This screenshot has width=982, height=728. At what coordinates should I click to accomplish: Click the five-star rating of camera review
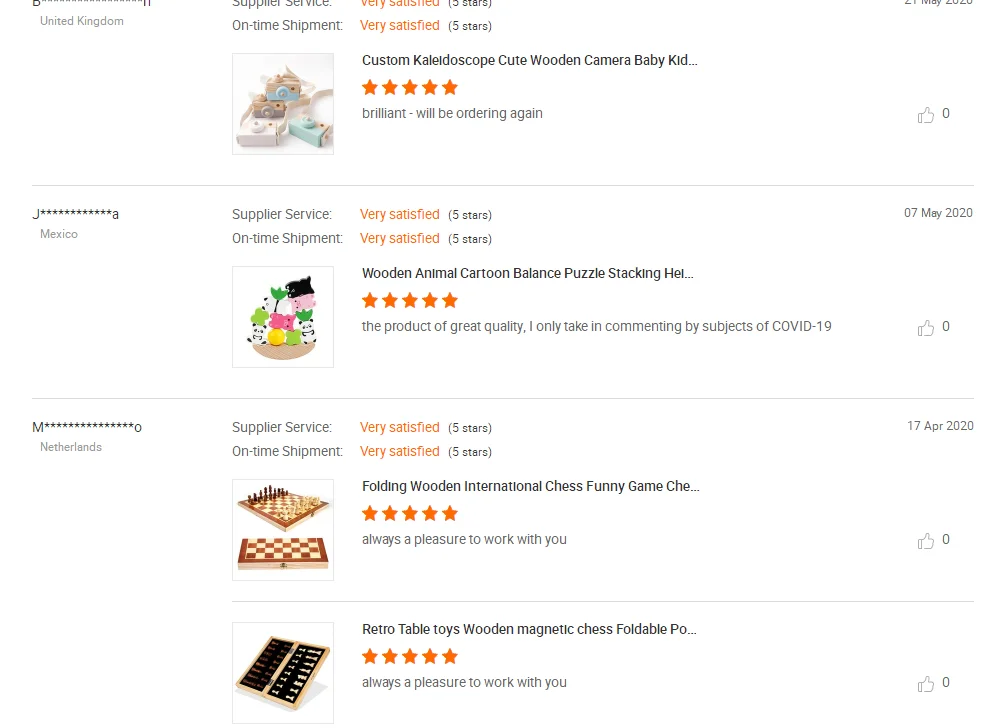pyautogui.click(x=410, y=88)
